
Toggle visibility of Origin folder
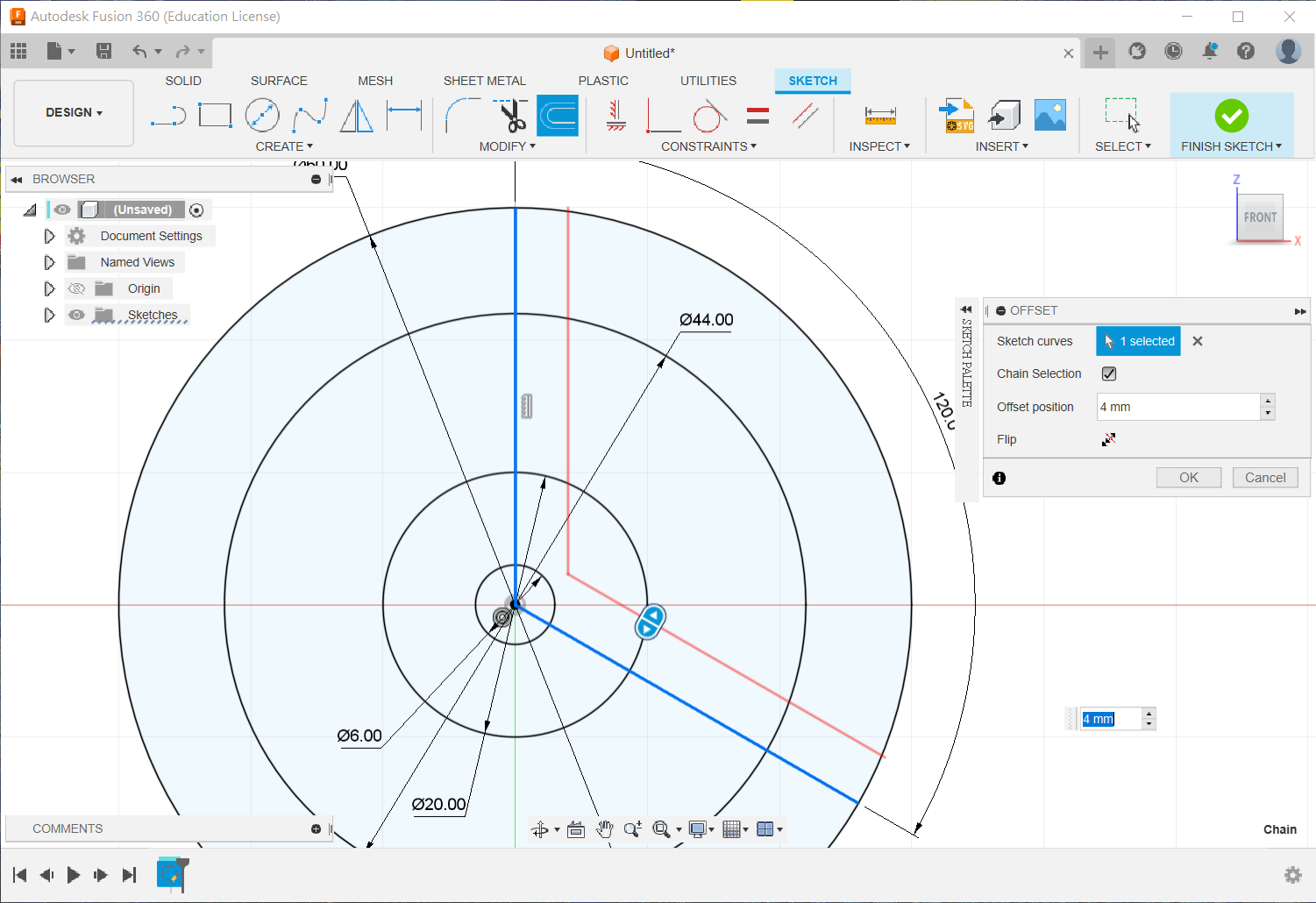[77, 288]
